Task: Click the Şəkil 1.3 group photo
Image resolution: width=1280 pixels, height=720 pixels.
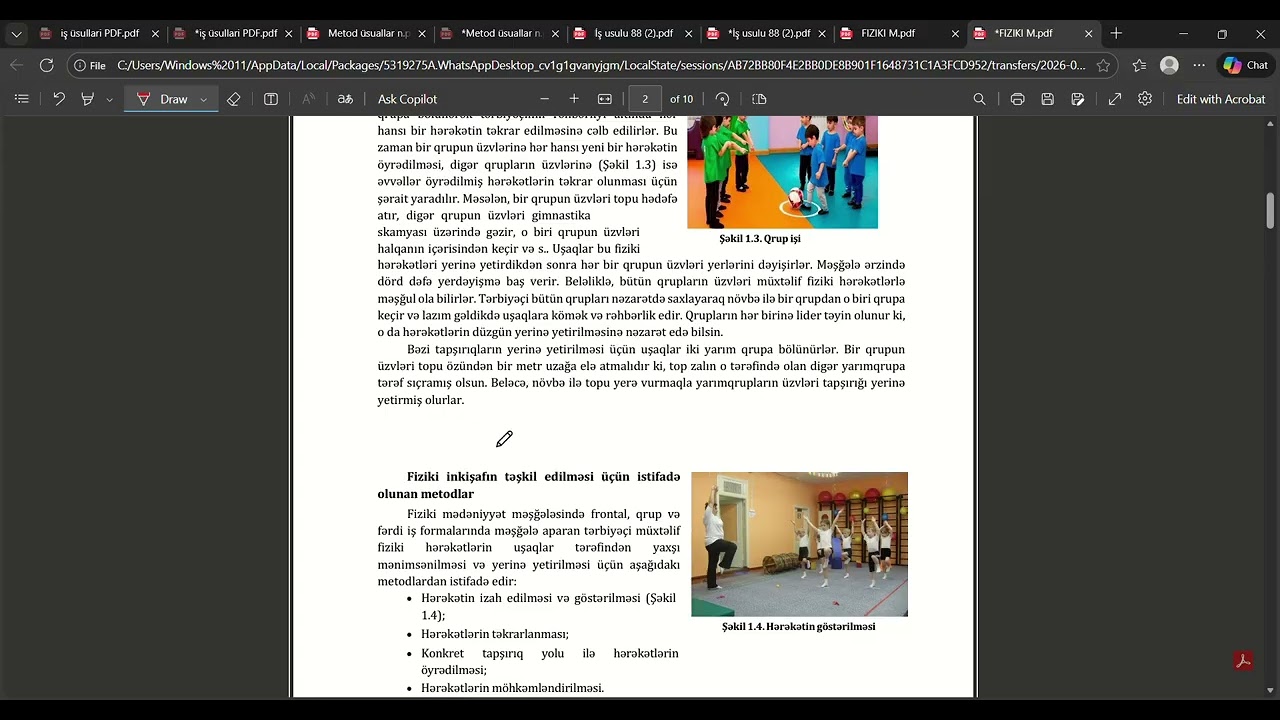Action: tap(782, 172)
